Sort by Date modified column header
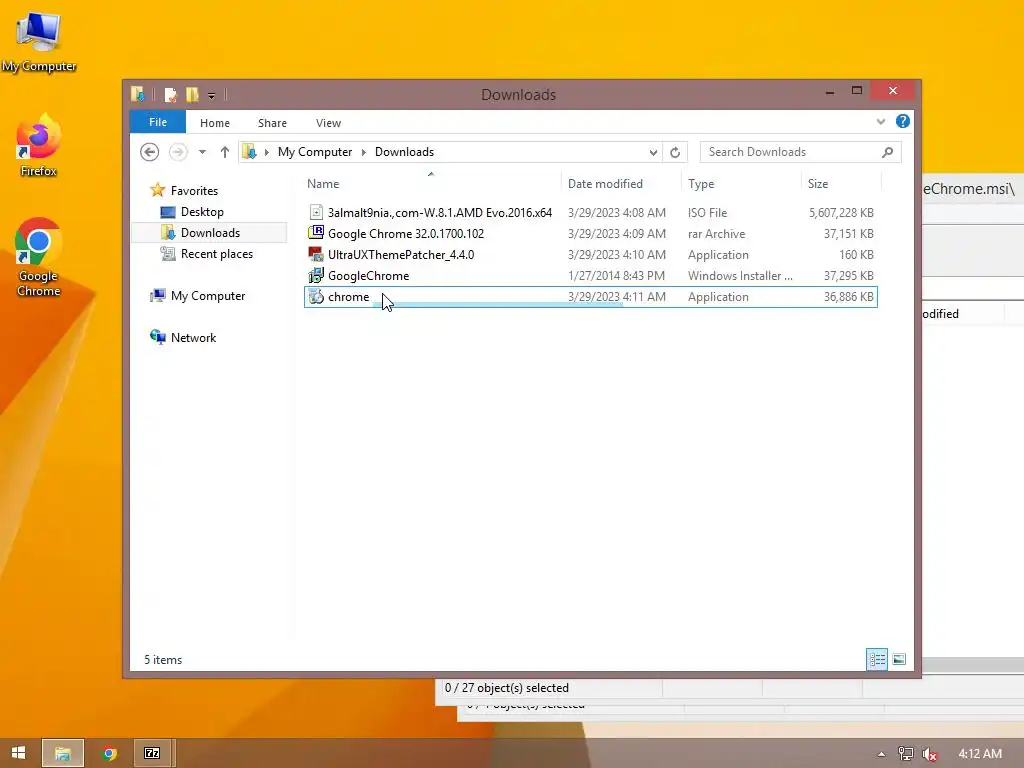 pyautogui.click(x=605, y=184)
